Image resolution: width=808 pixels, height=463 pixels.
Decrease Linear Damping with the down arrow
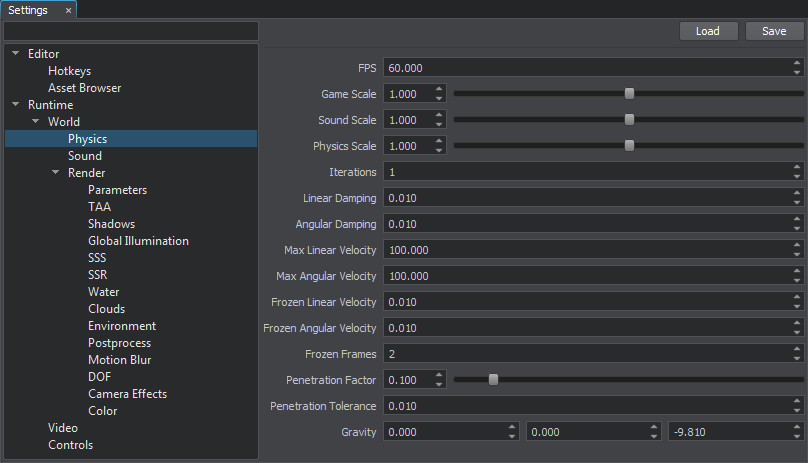[x=797, y=203]
